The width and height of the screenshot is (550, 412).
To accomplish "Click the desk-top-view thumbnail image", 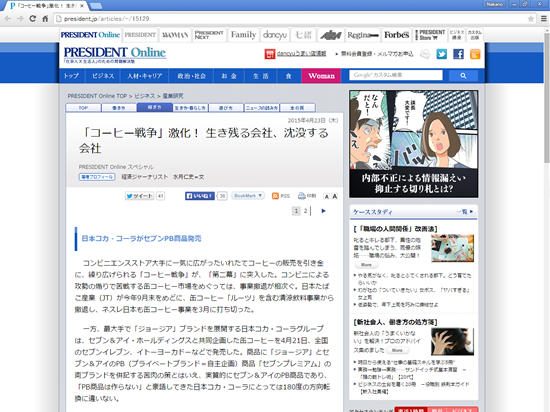I will coord(452,248).
